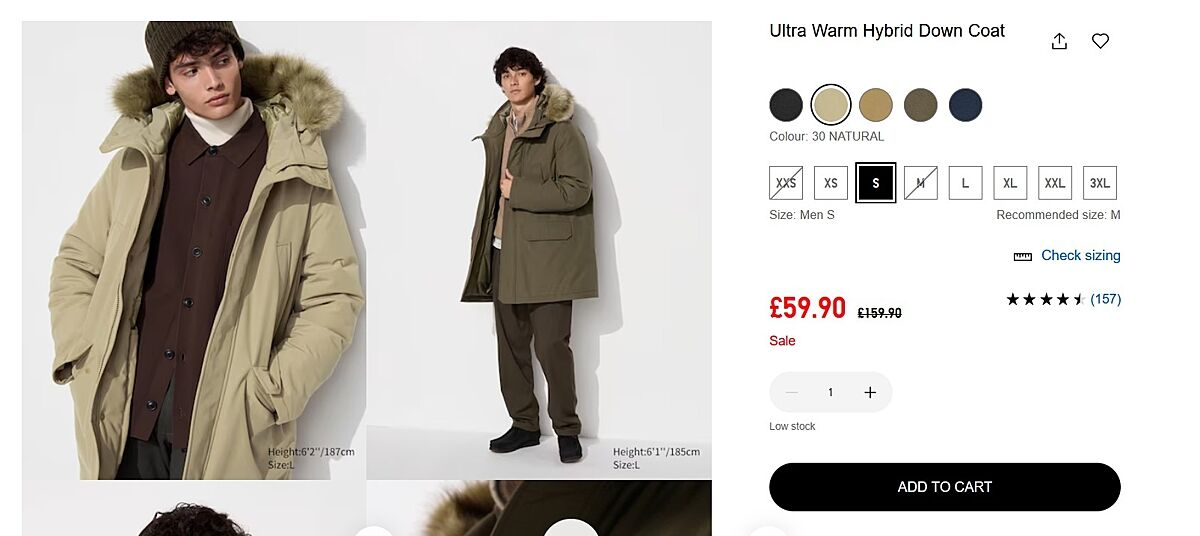The height and width of the screenshot is (536, 1200).
Task: Click the star rating icons
Action: (1044, 299)
